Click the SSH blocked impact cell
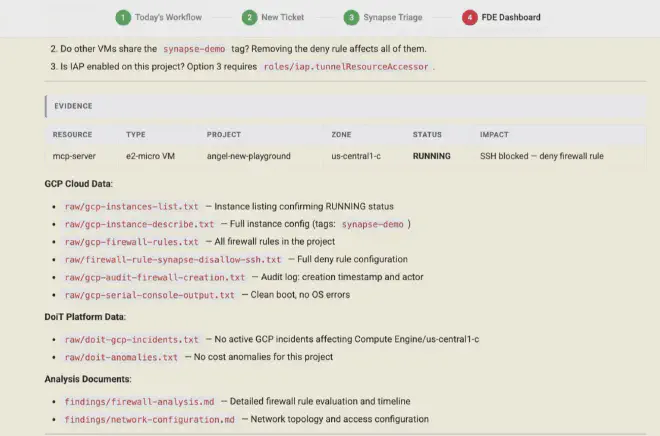The image size is (660, 436). tap(542, 156)
